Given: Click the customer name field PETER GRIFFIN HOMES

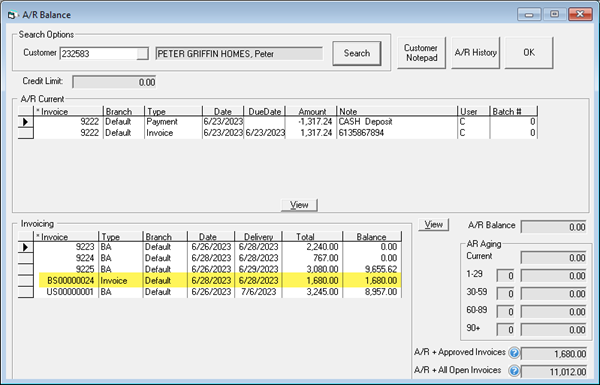Looking at the screenshot, I should pyautogui.click(x=239, y=54).
